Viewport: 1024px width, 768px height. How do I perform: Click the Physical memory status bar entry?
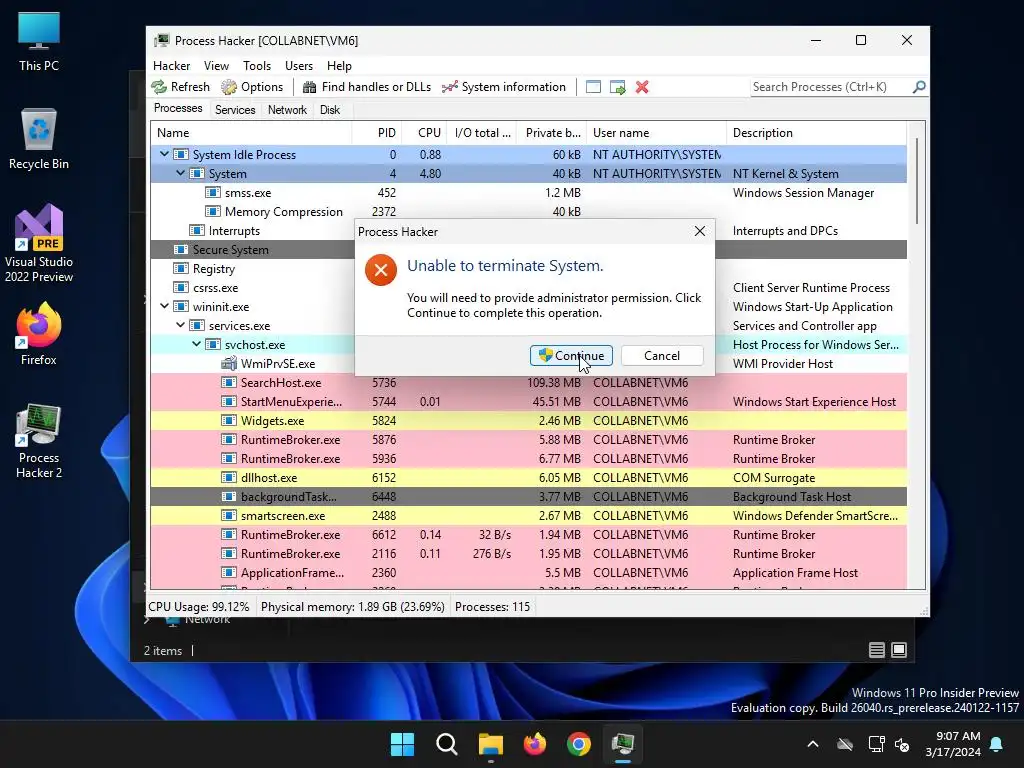coord(353,607)
